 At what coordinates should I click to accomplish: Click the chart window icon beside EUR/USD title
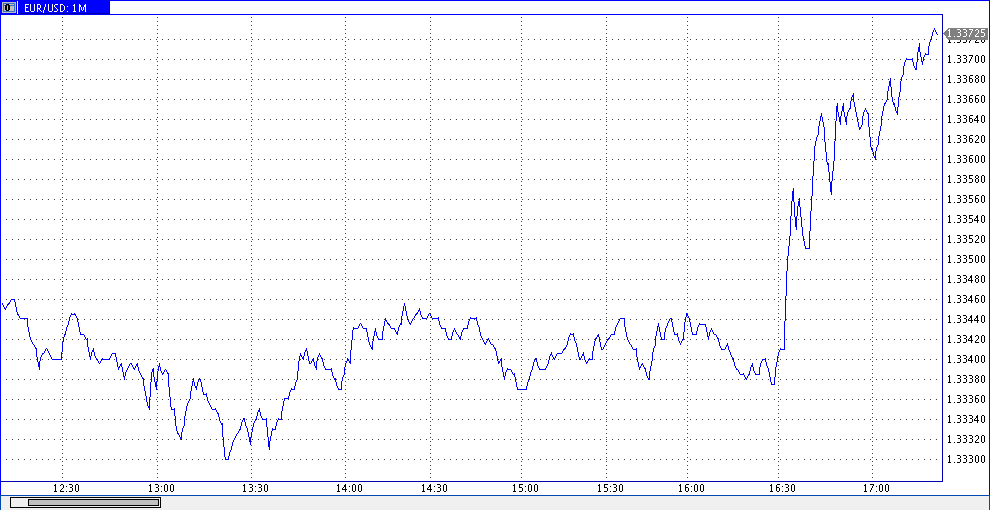(x=9, y=8)
